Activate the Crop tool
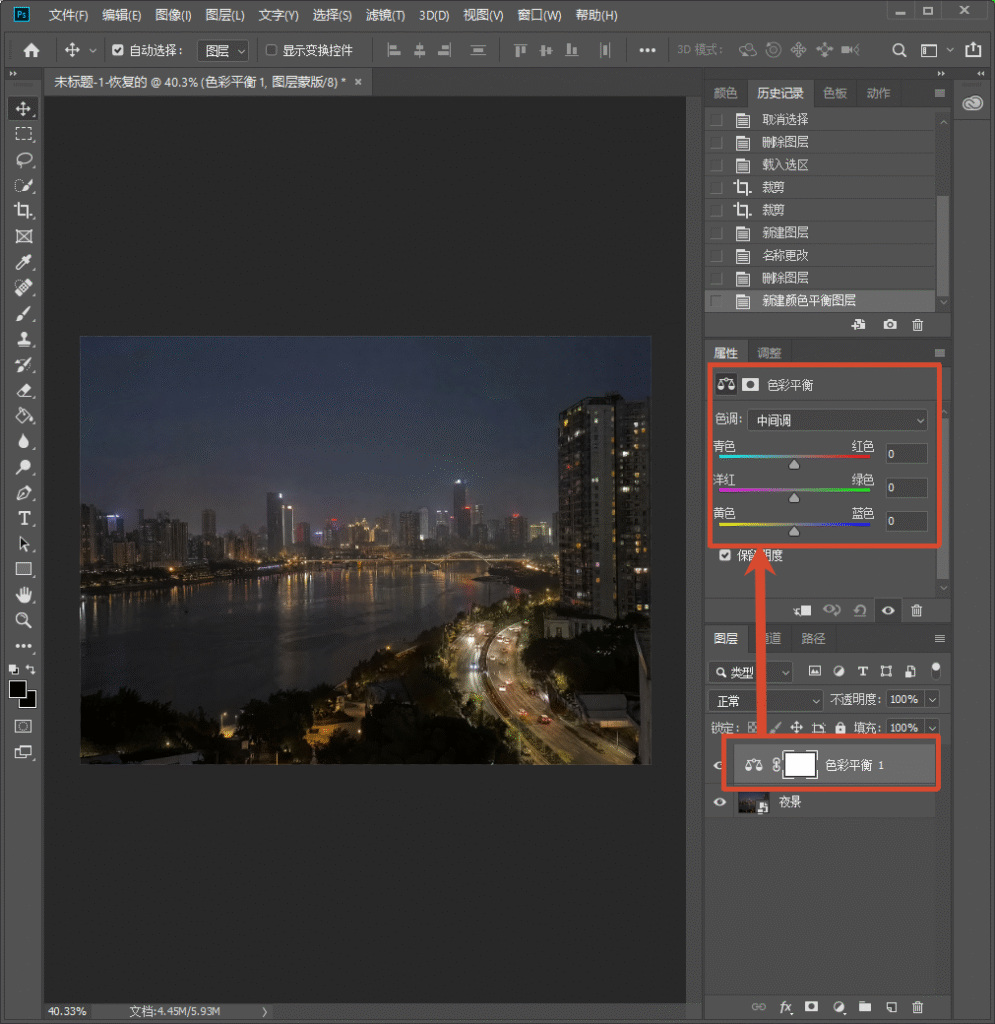This screenshot has height=1024, width=995. click(x=24, y=210)
